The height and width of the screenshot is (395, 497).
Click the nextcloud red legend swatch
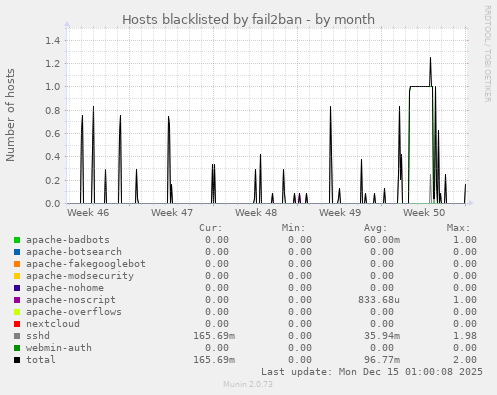click(x=17, y=324)
